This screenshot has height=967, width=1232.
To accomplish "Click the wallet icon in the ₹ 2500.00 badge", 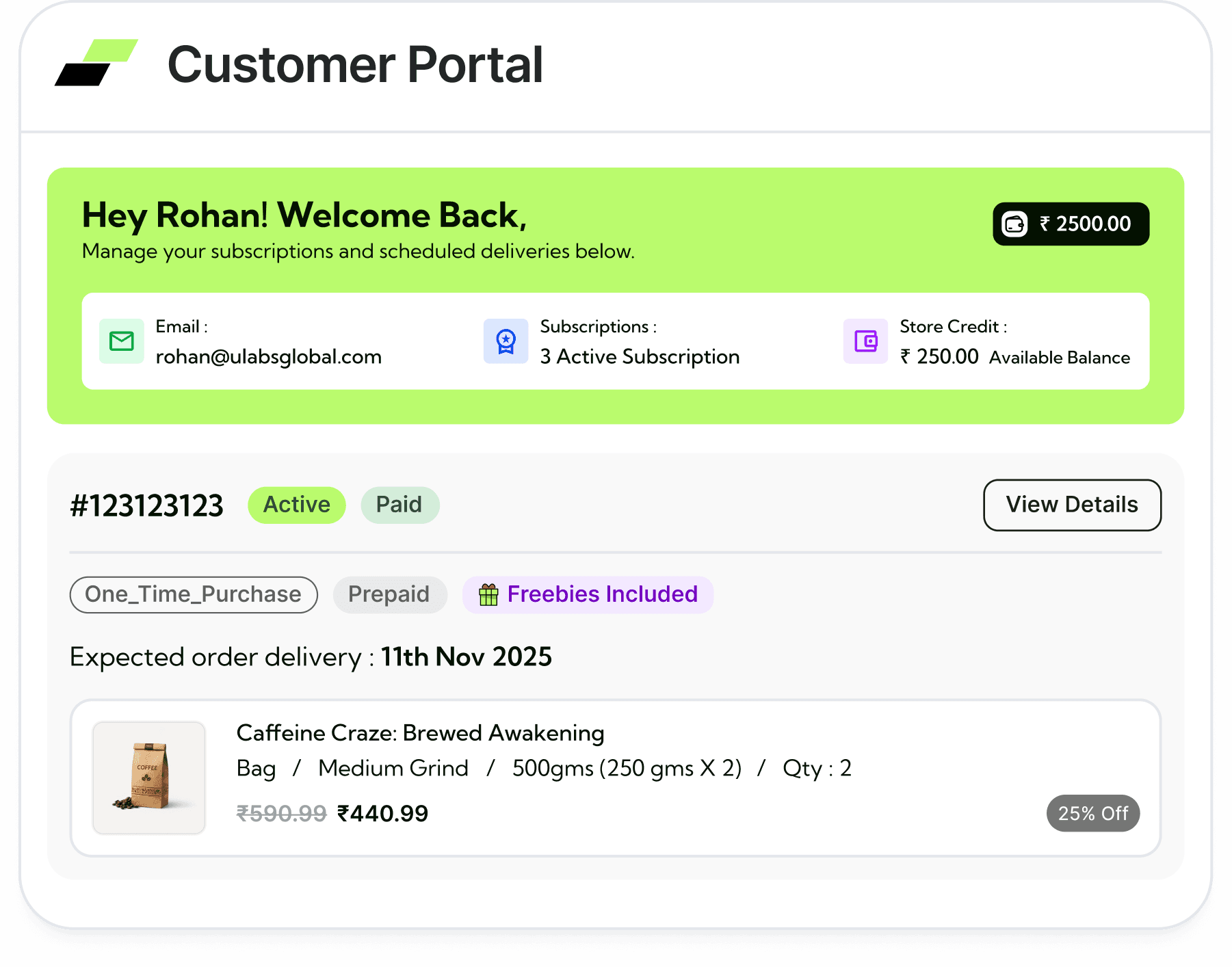I will 1014,224.
